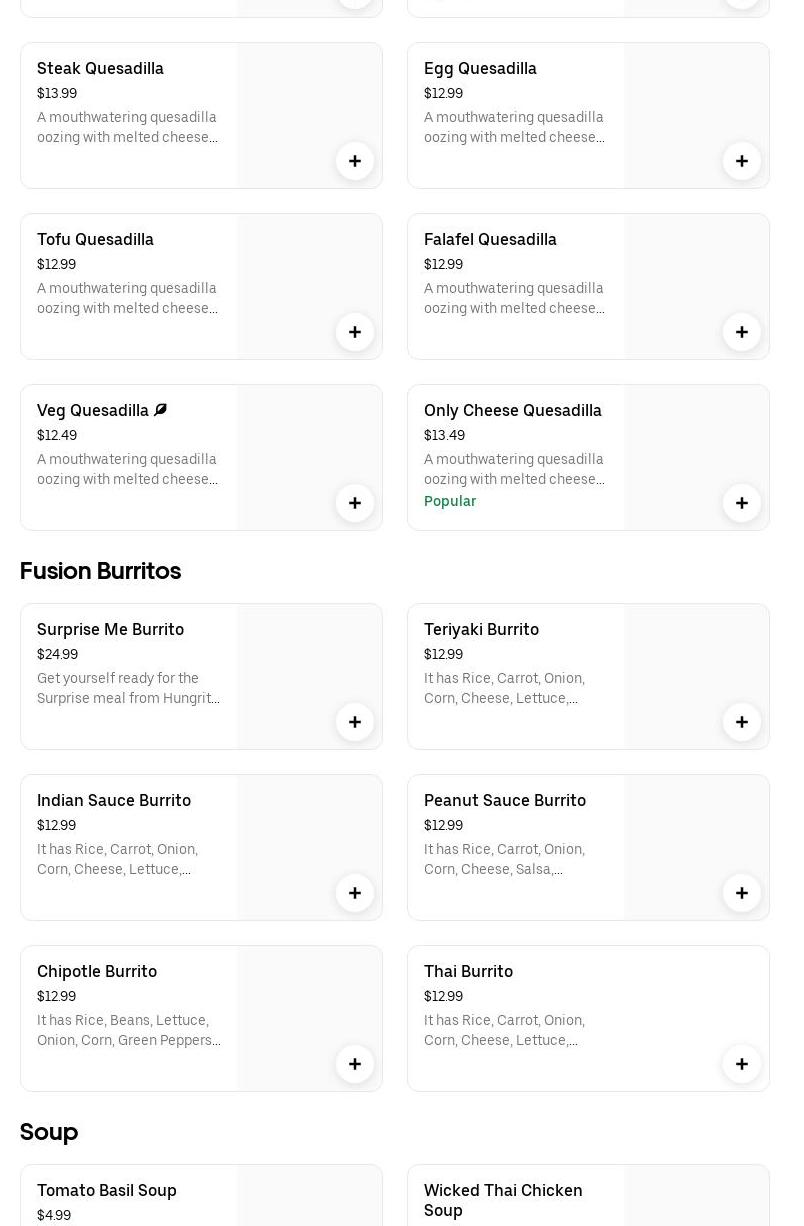The width and height of the screenshot is (804, 1226).
Task: Select Tomato Basil Soup item
Action: (x=106, y=1190)
